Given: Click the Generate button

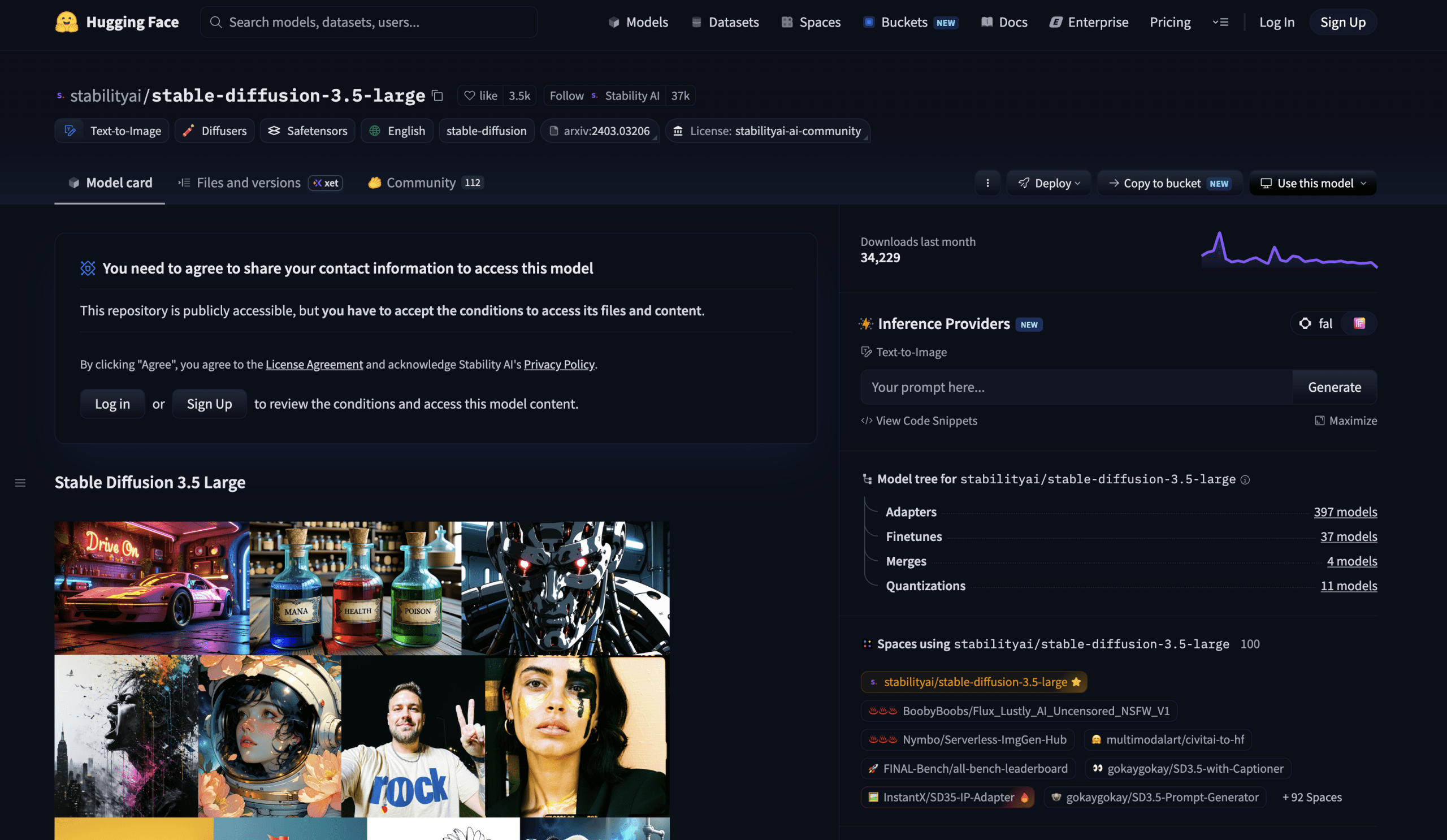Looking at the screenshot, I should (1335, 387).
